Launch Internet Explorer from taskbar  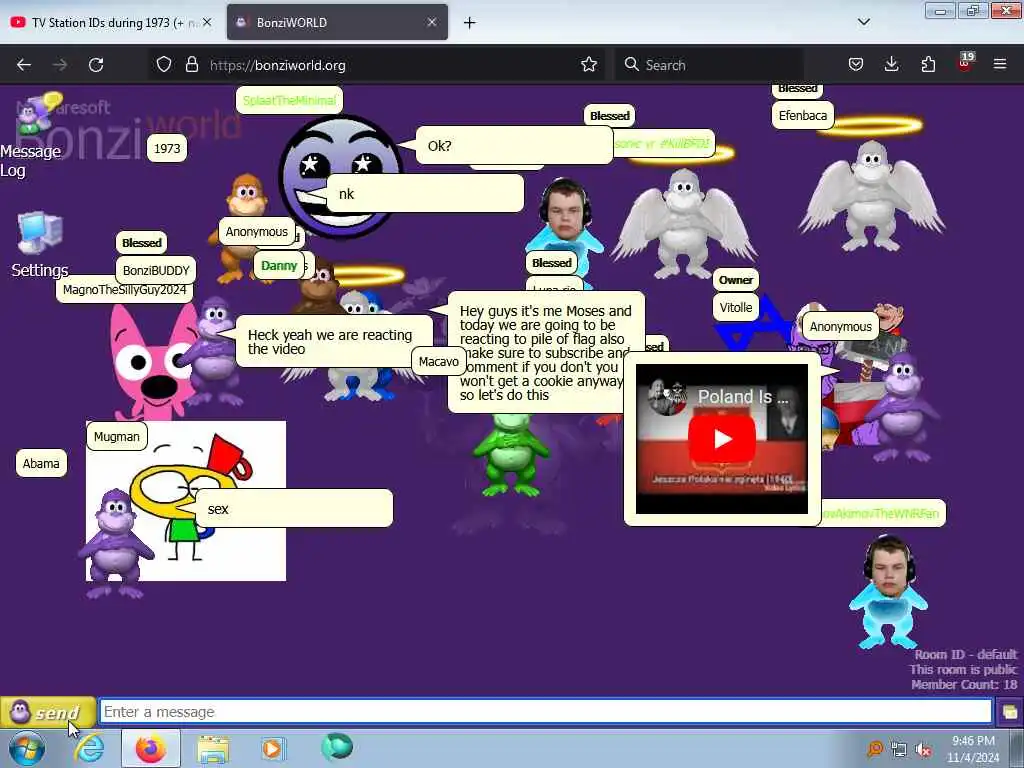tap(89, 748)
